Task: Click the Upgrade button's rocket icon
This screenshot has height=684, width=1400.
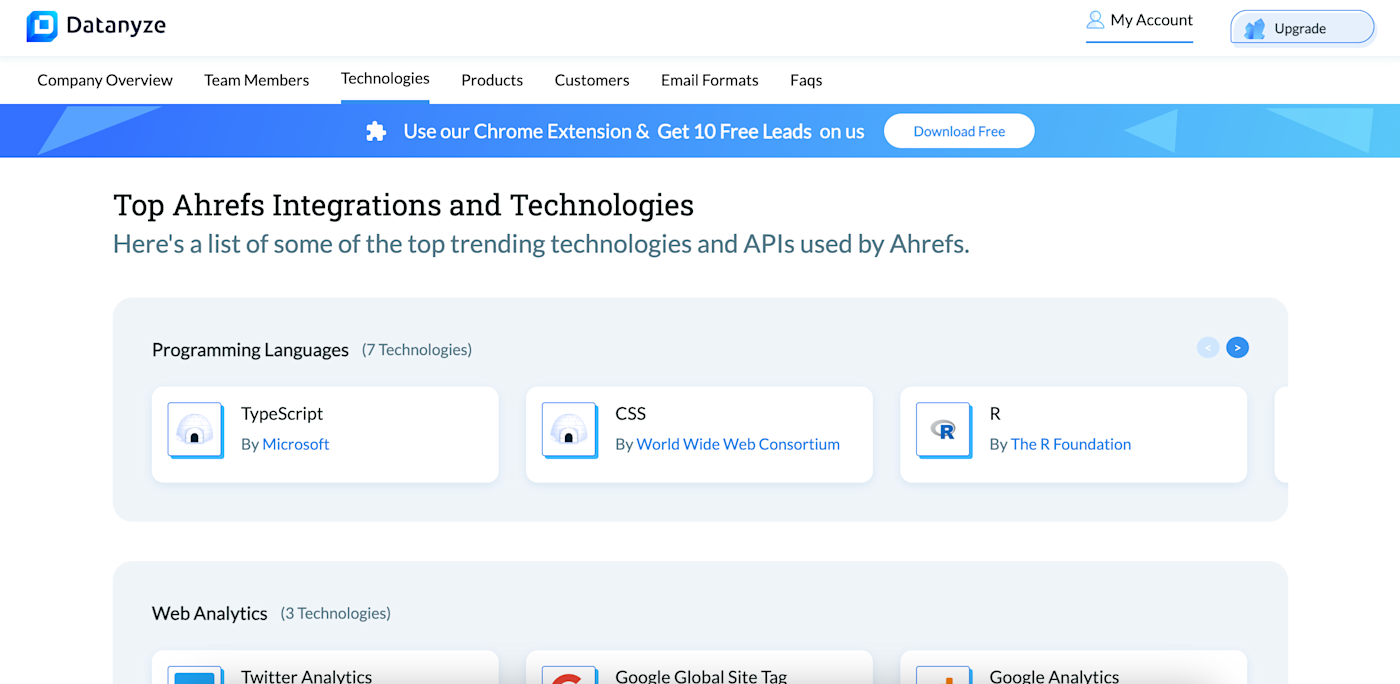Action: pyautogui.click(x=1255, y=29)
